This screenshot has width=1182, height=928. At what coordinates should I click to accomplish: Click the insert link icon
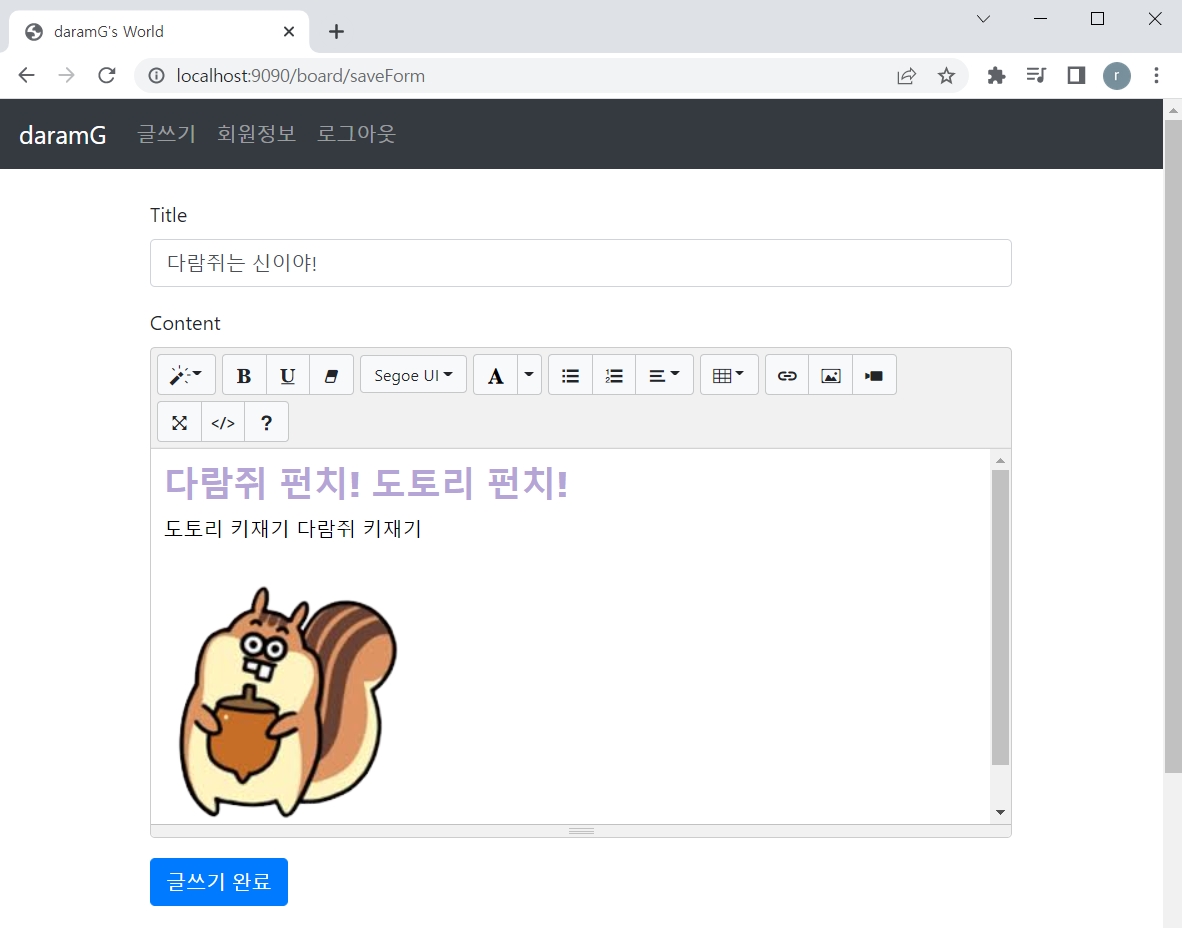point(787,375)
